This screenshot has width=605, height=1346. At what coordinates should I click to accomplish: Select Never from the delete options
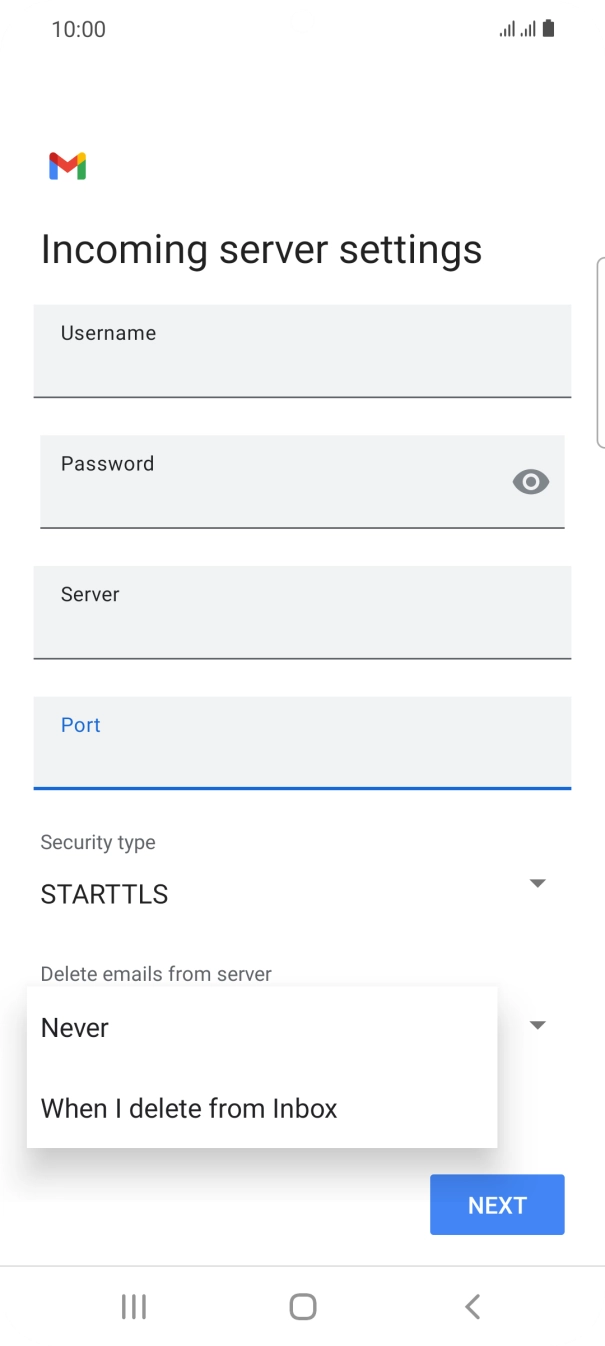tap(74, 1027)
